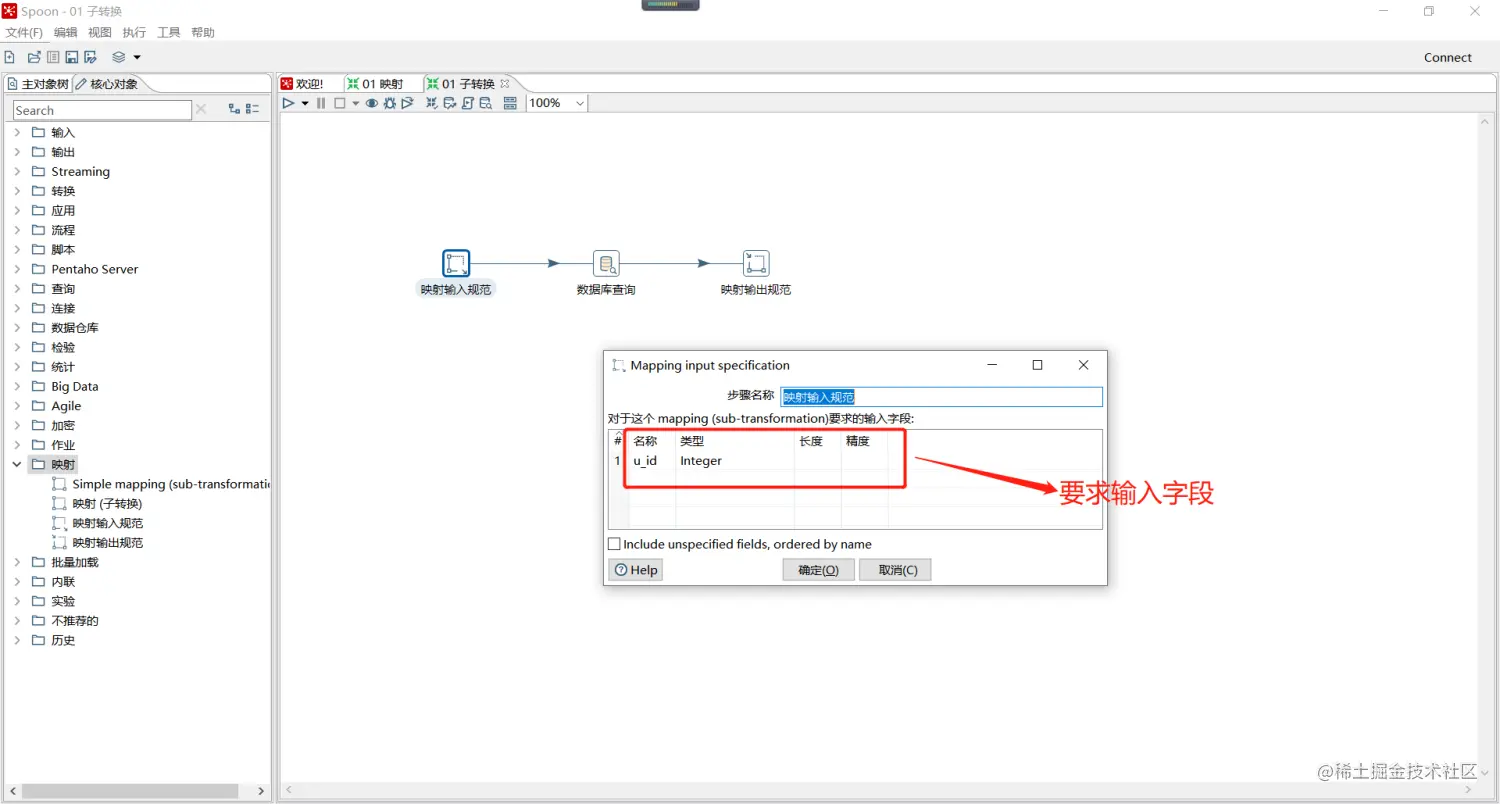The image size is (1500, 804).
Task: Pause the transformation
Action: point(321,103)
